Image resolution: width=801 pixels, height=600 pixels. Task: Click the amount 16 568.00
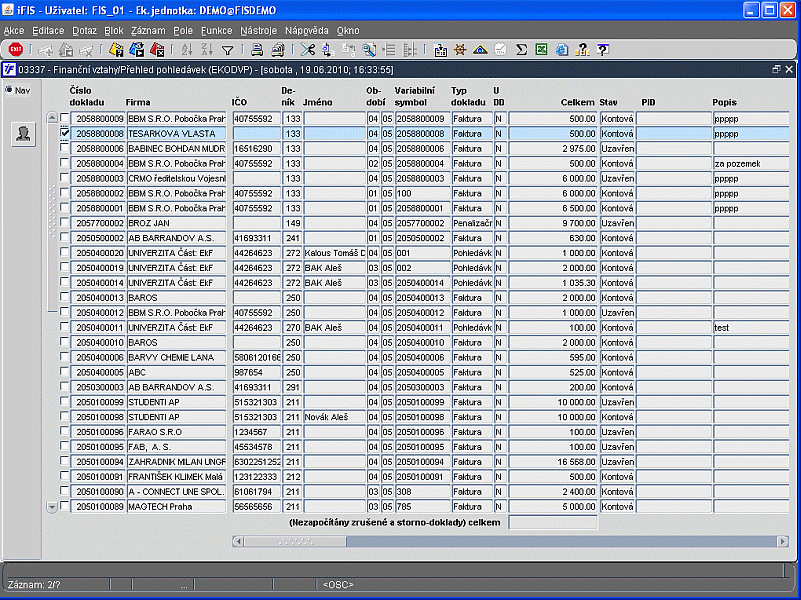click(553, 462)
